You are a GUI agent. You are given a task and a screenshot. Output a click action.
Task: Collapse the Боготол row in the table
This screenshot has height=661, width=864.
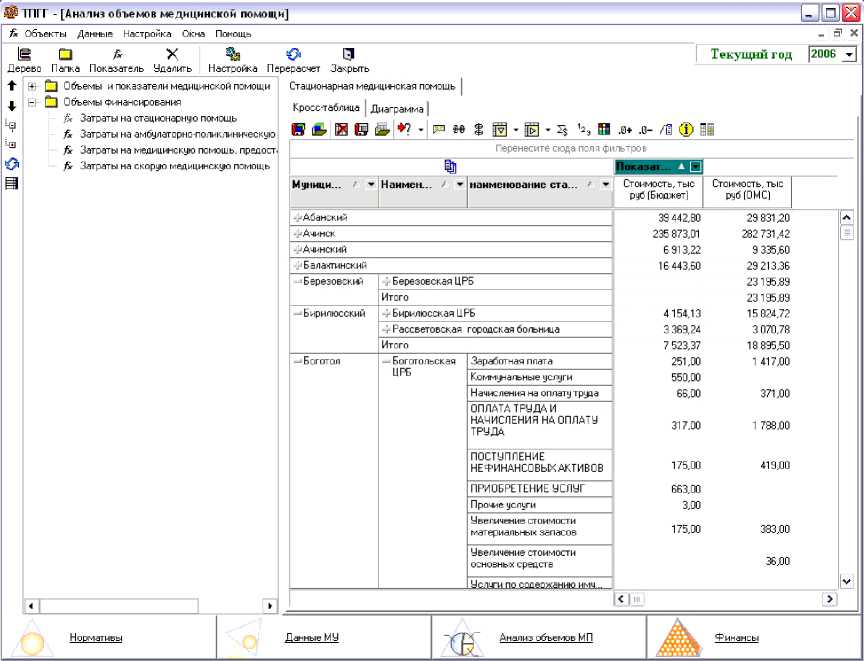(x=296, y=361)
